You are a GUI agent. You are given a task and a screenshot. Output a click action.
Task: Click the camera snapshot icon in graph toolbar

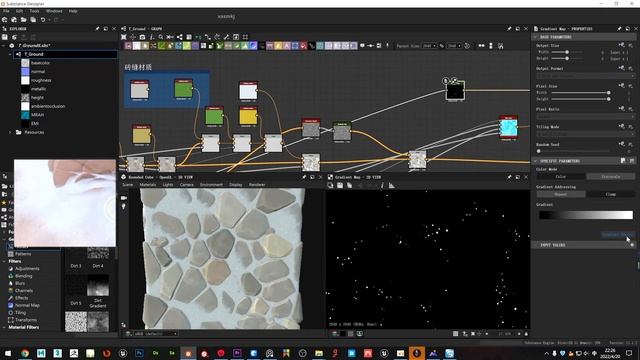pos(142,37)
